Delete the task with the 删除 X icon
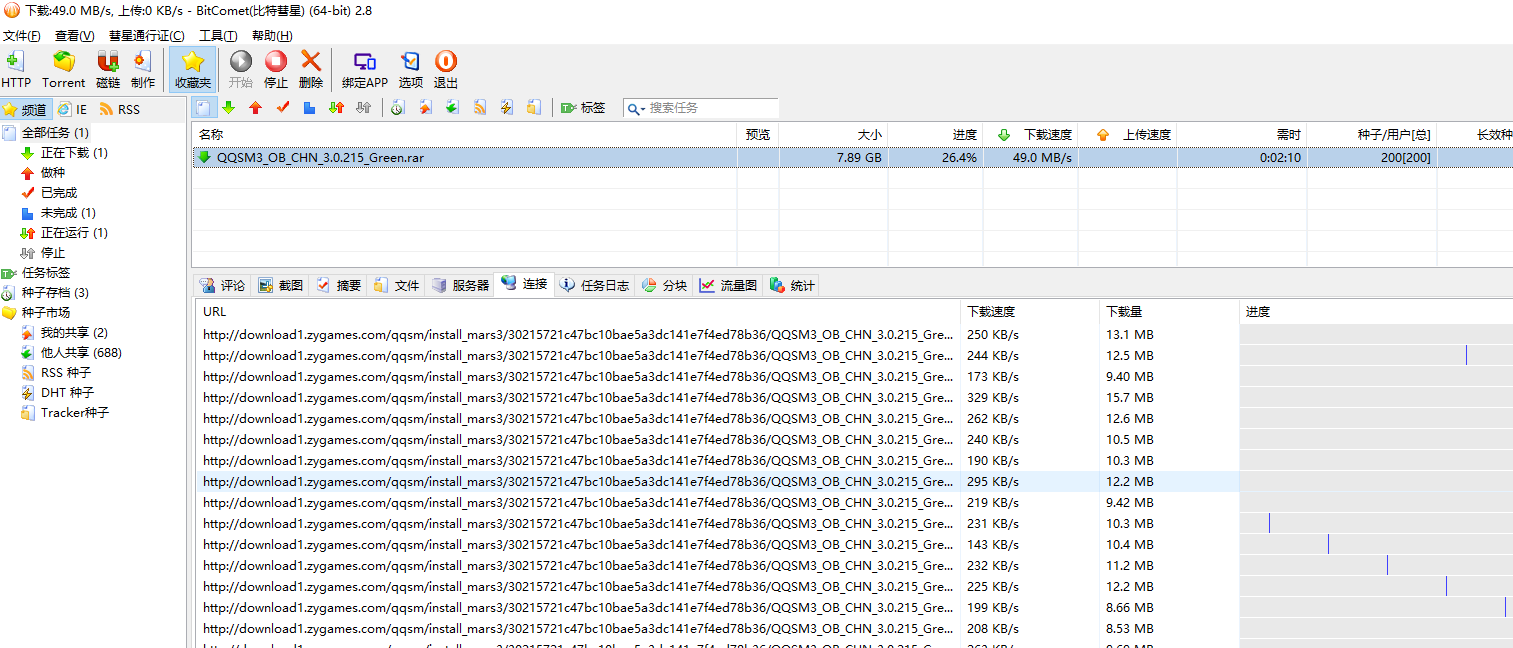Viewport: 1513px width, 648px height. 311,69
